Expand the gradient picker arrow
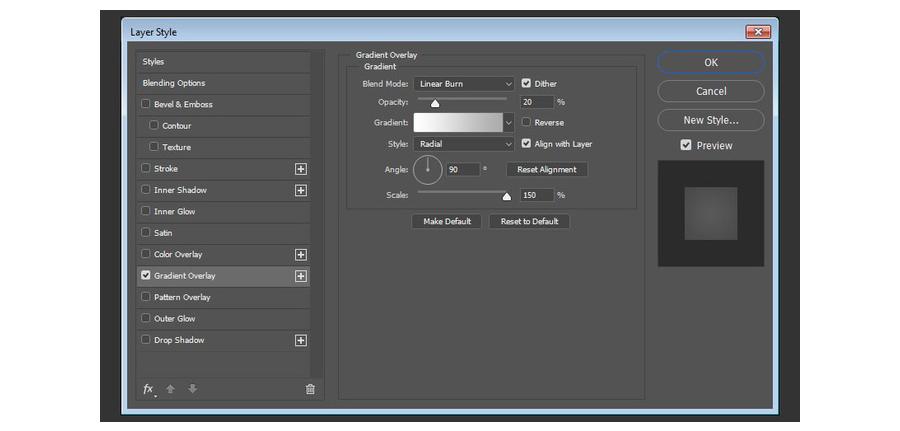900x431 pixels. click(x=509, y=123)
